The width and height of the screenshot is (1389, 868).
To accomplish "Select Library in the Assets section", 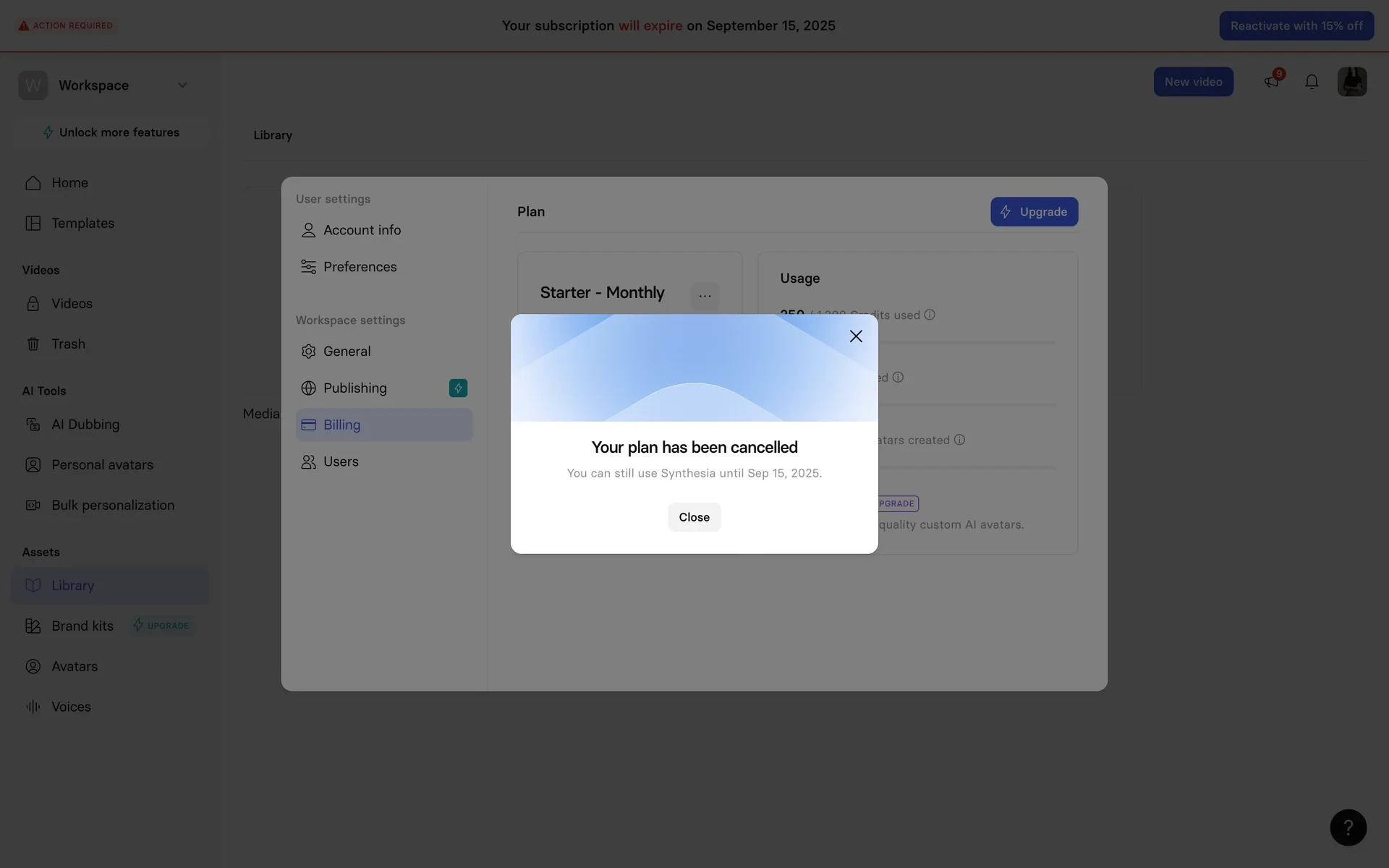I will click(110, 586).
